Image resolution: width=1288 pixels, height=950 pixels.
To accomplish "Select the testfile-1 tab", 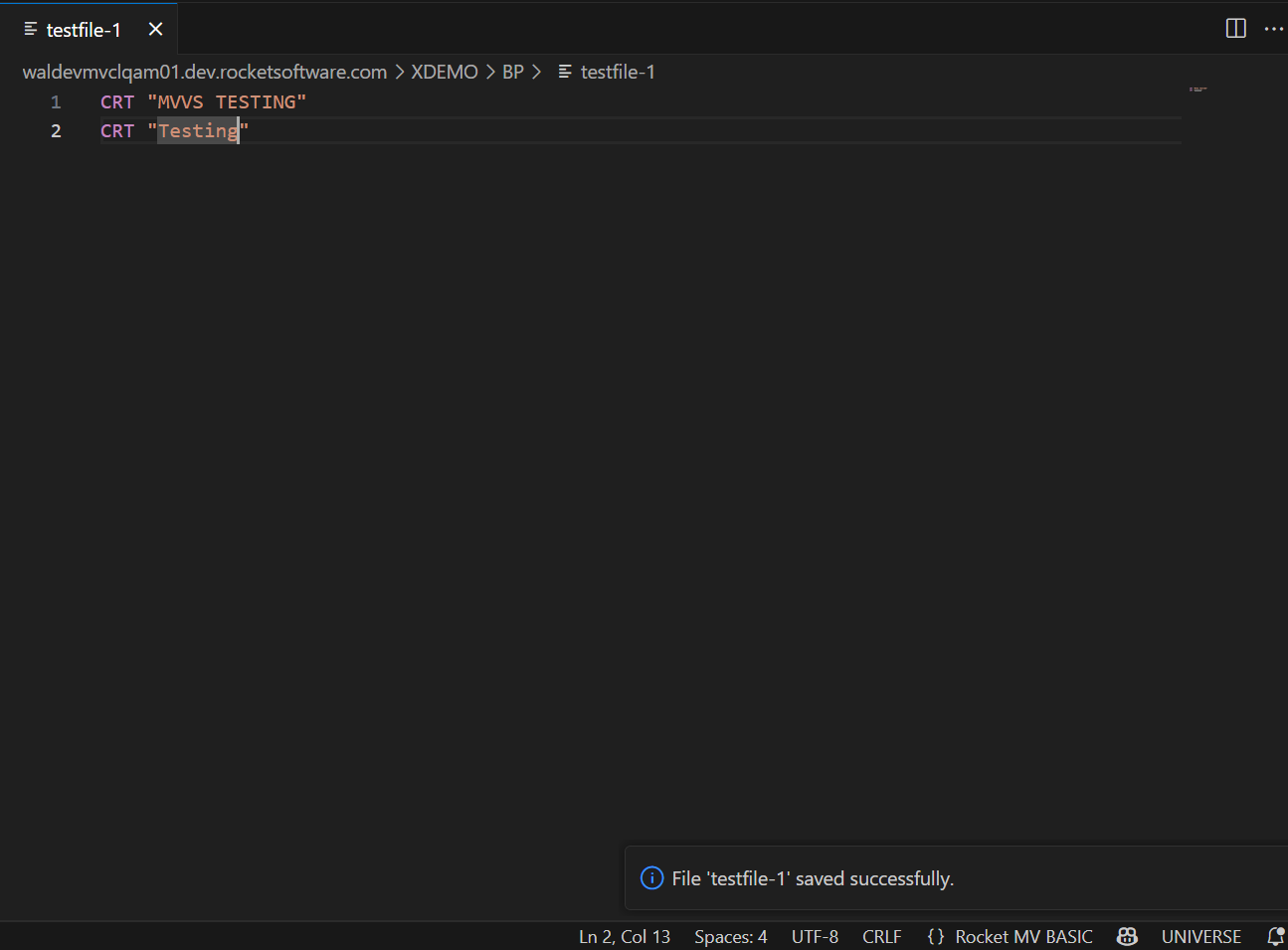I will [84, 30].
